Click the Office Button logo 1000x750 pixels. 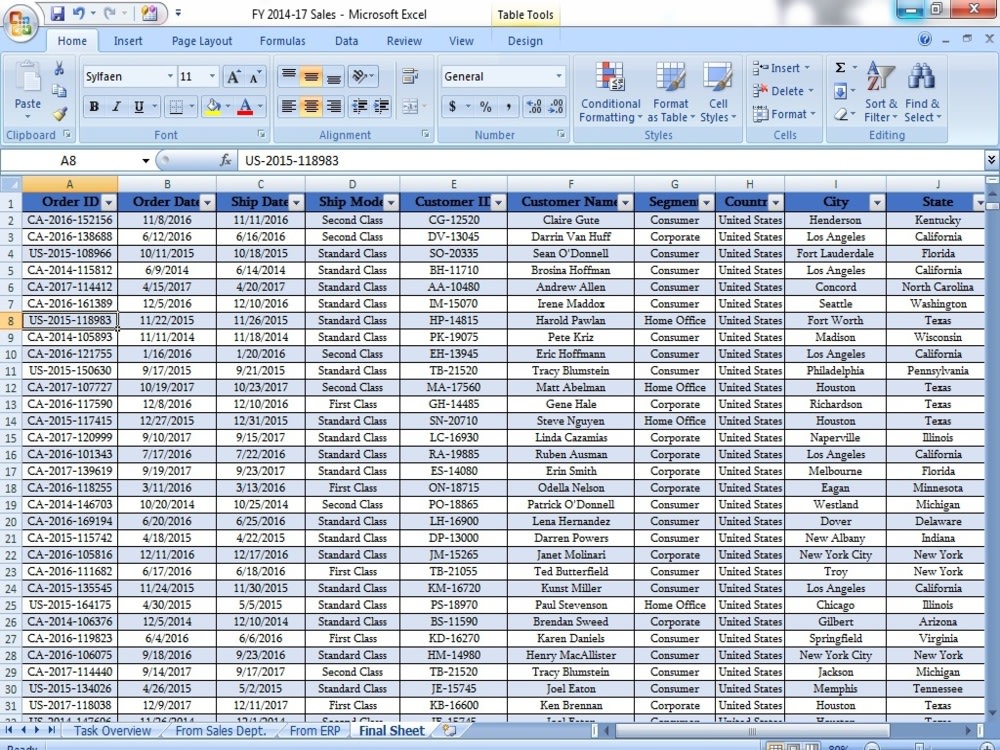[x=20, y=24]
